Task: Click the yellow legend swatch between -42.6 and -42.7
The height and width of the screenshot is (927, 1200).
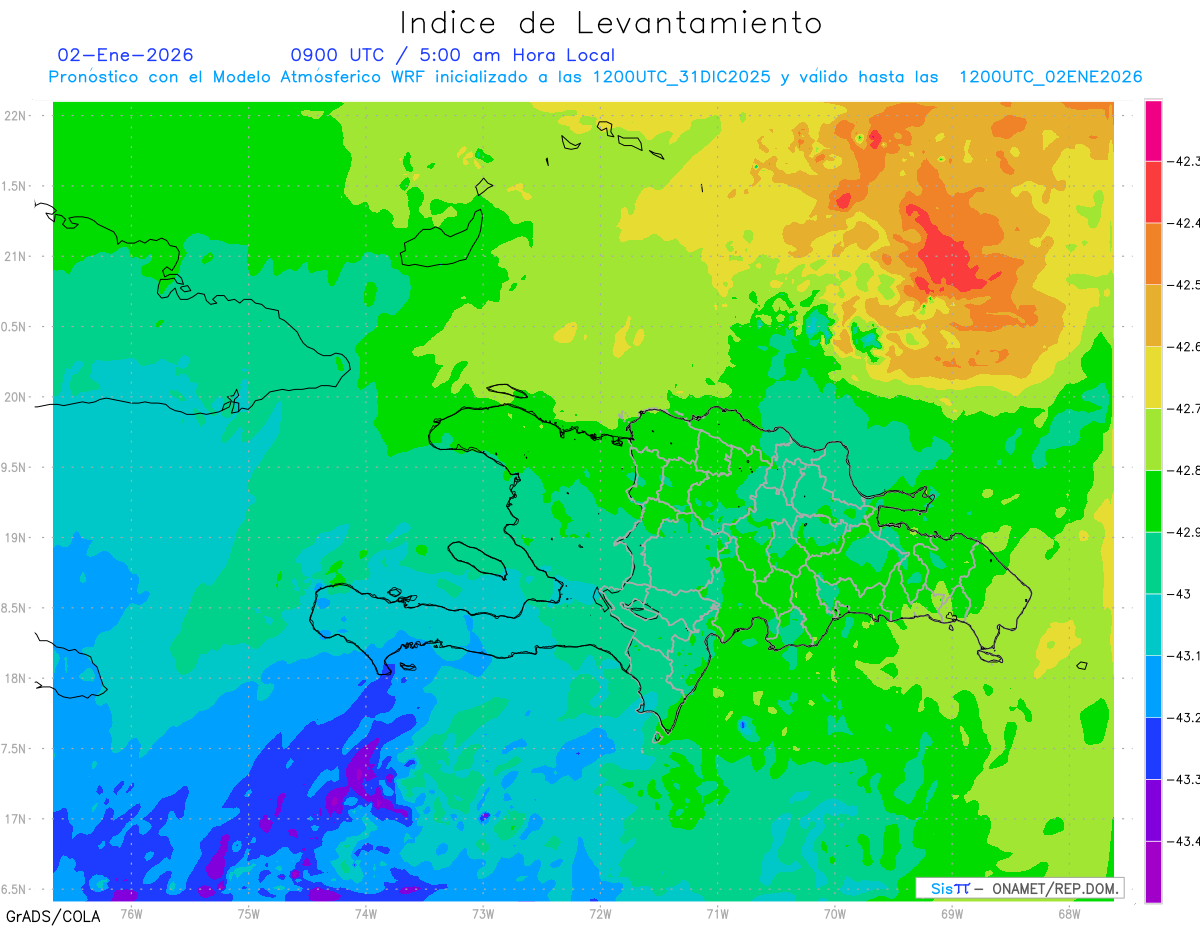Action: 1153,377
